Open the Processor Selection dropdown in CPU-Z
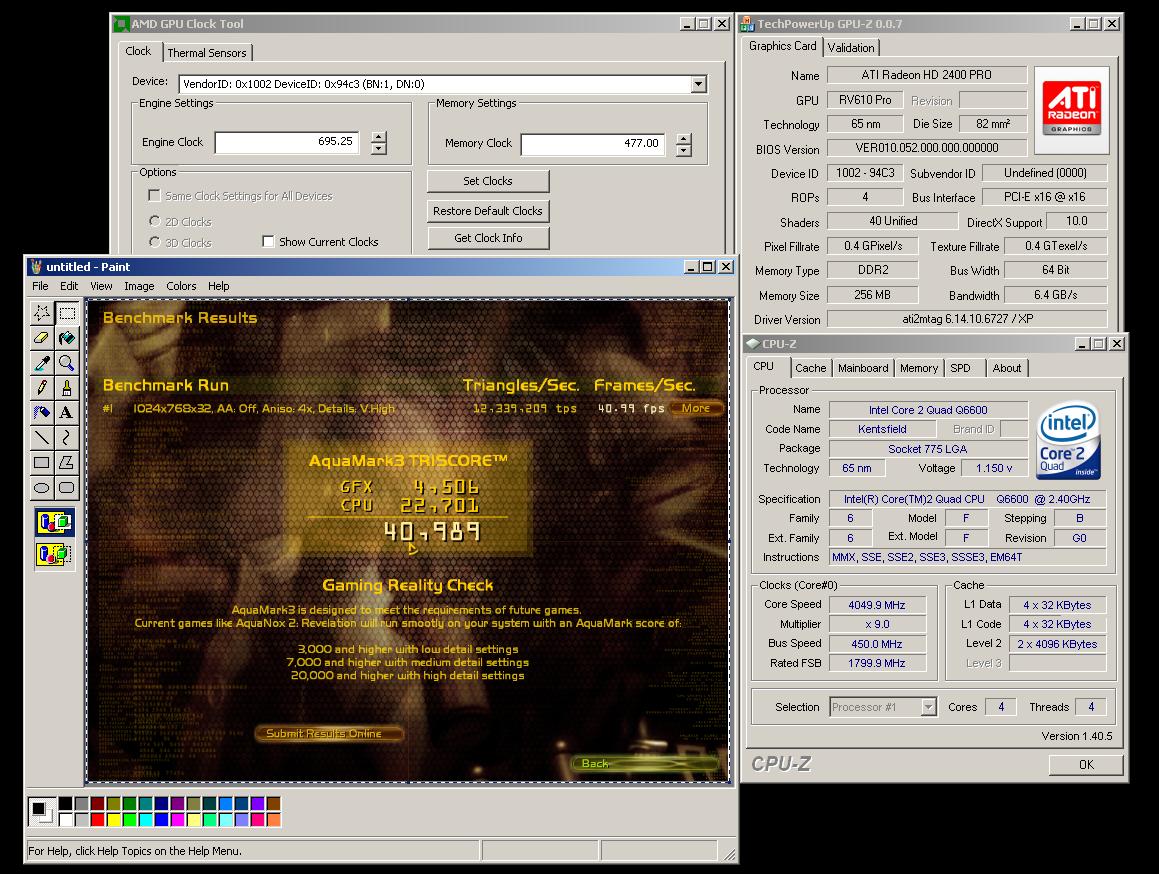This screenshot has height=874, width=1159. 928,707
